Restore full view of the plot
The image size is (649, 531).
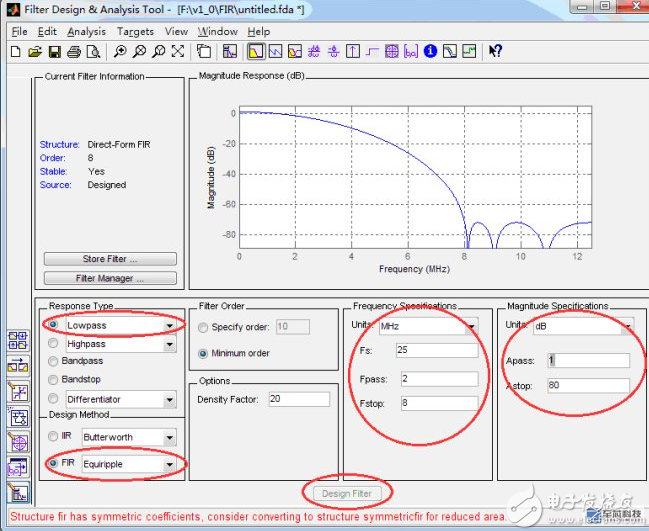point(178,52)
